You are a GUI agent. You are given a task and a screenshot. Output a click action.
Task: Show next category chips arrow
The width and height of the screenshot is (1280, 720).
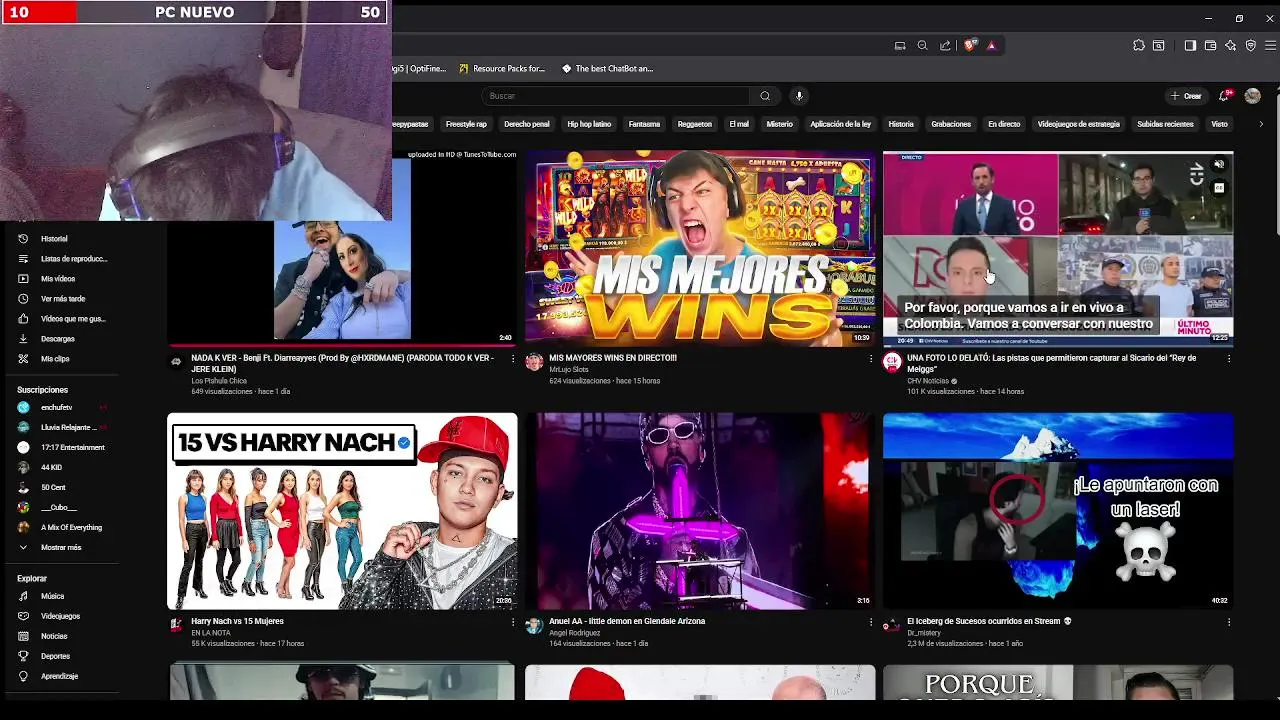[1260, 124]
